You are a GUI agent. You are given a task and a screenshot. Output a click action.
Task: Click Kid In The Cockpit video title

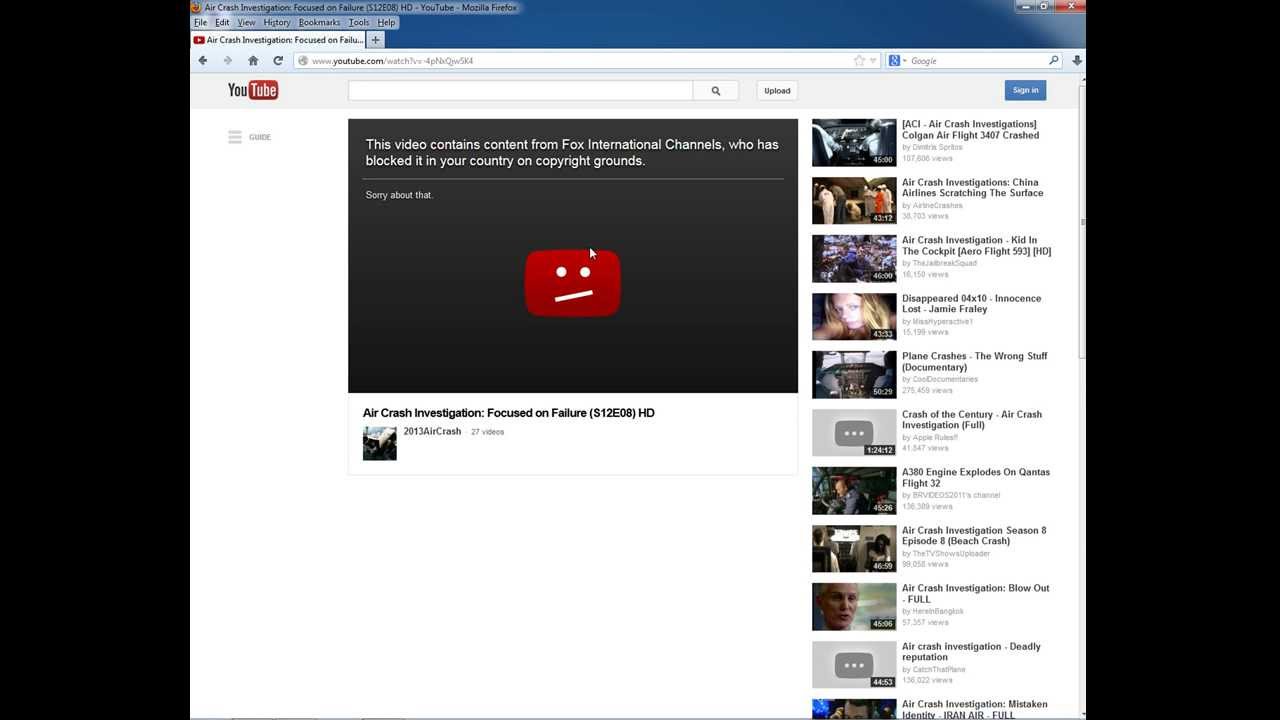[x=976, y=246]
